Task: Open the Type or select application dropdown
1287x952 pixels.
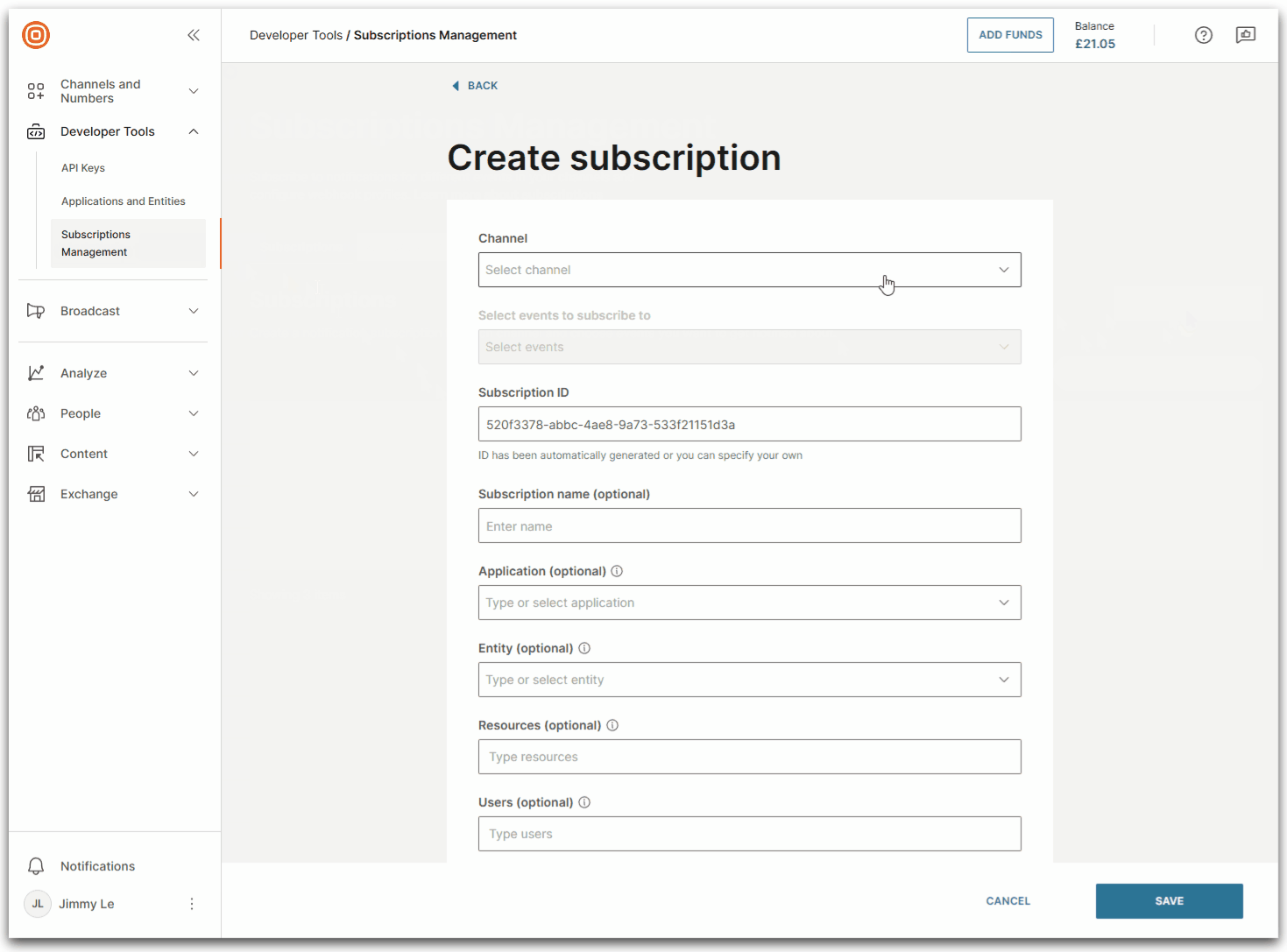Action: [750, 603]
